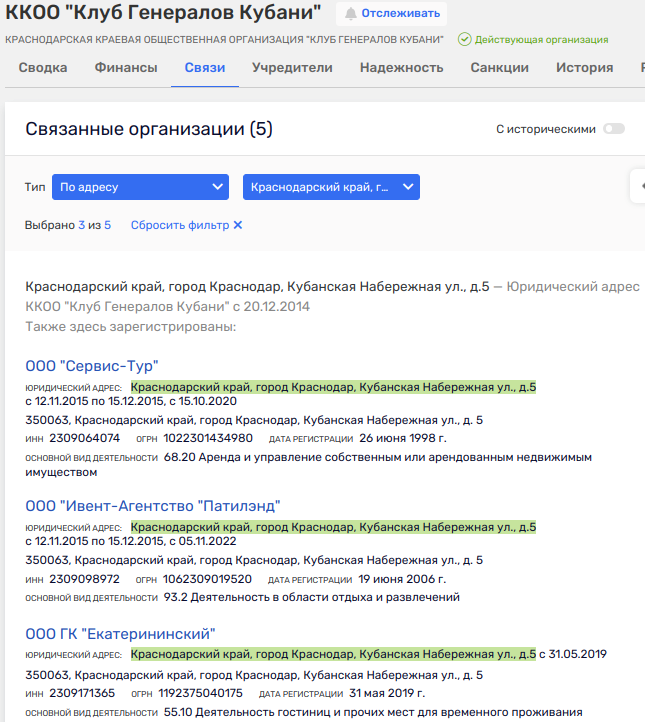Open ООО "Сервис-Тур" company link

pyautogui.click(x=92, y=366)
